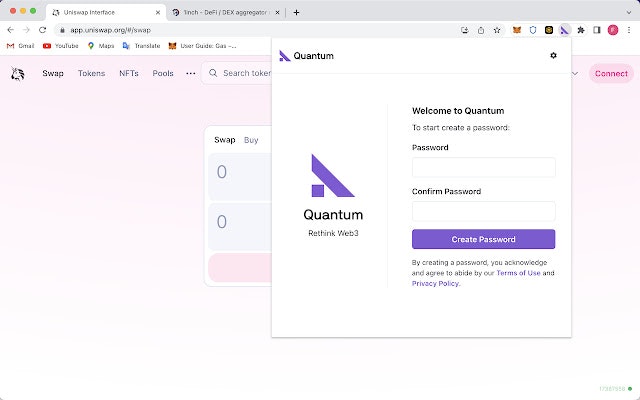The height and width of the screenshot is (400, 640).
Task: Open the Uniswap more options ellipsis menu
Action: point(191,73)
